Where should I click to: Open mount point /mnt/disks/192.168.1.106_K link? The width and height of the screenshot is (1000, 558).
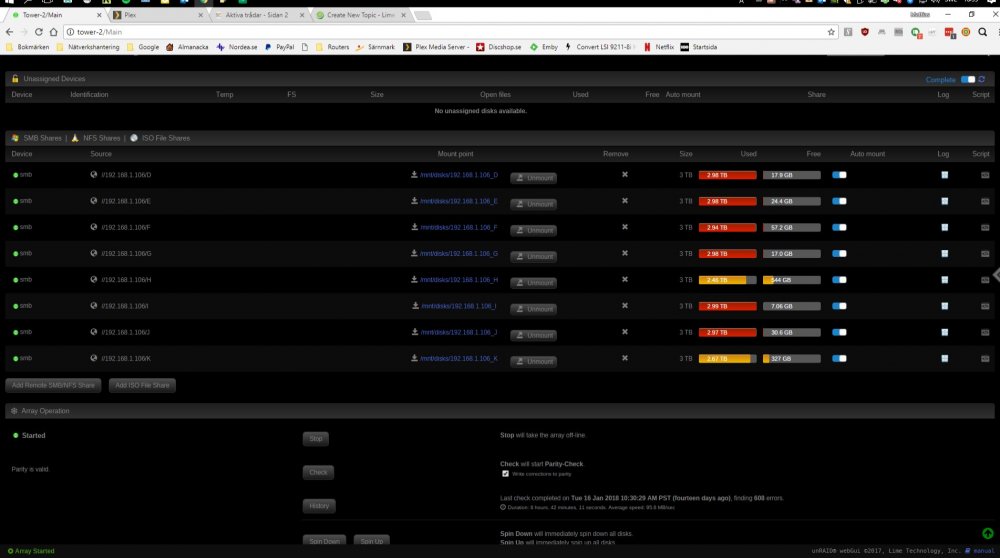459,358
